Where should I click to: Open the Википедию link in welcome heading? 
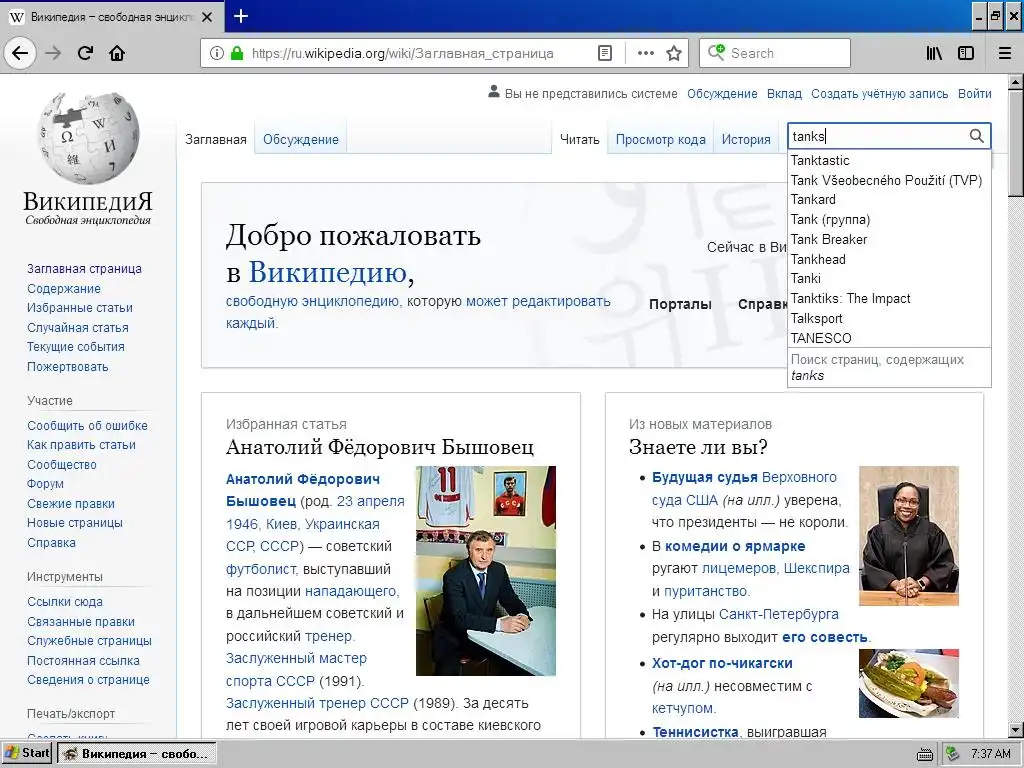[327, 272]
